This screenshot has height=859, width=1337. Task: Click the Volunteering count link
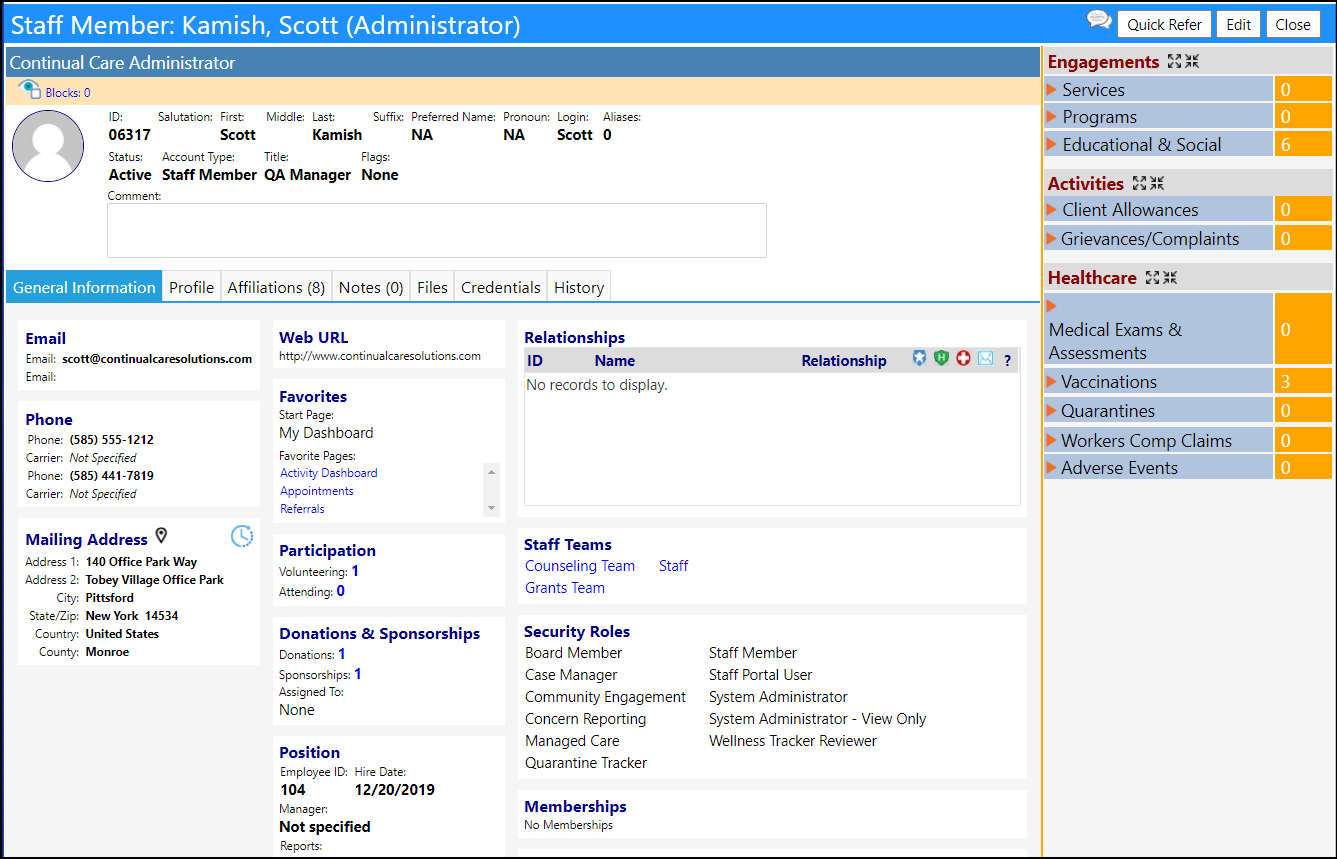pos(355,571)
